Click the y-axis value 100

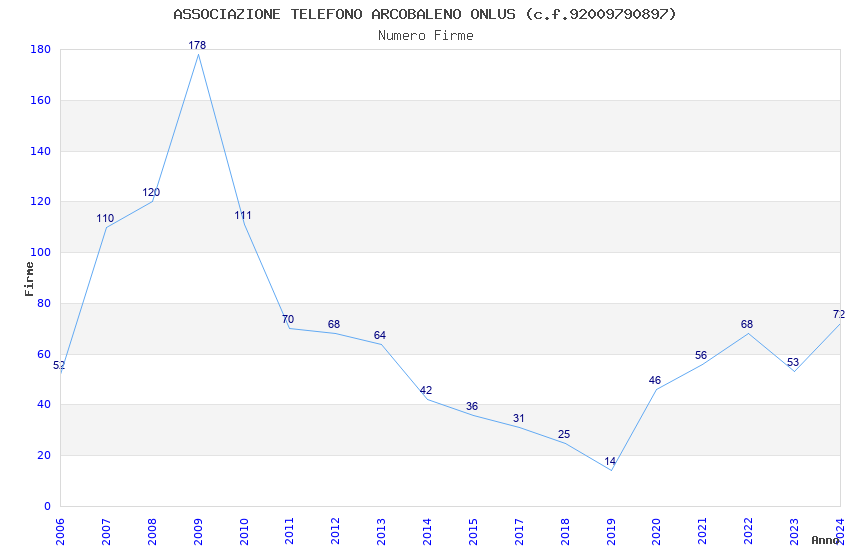pos(40,253)
